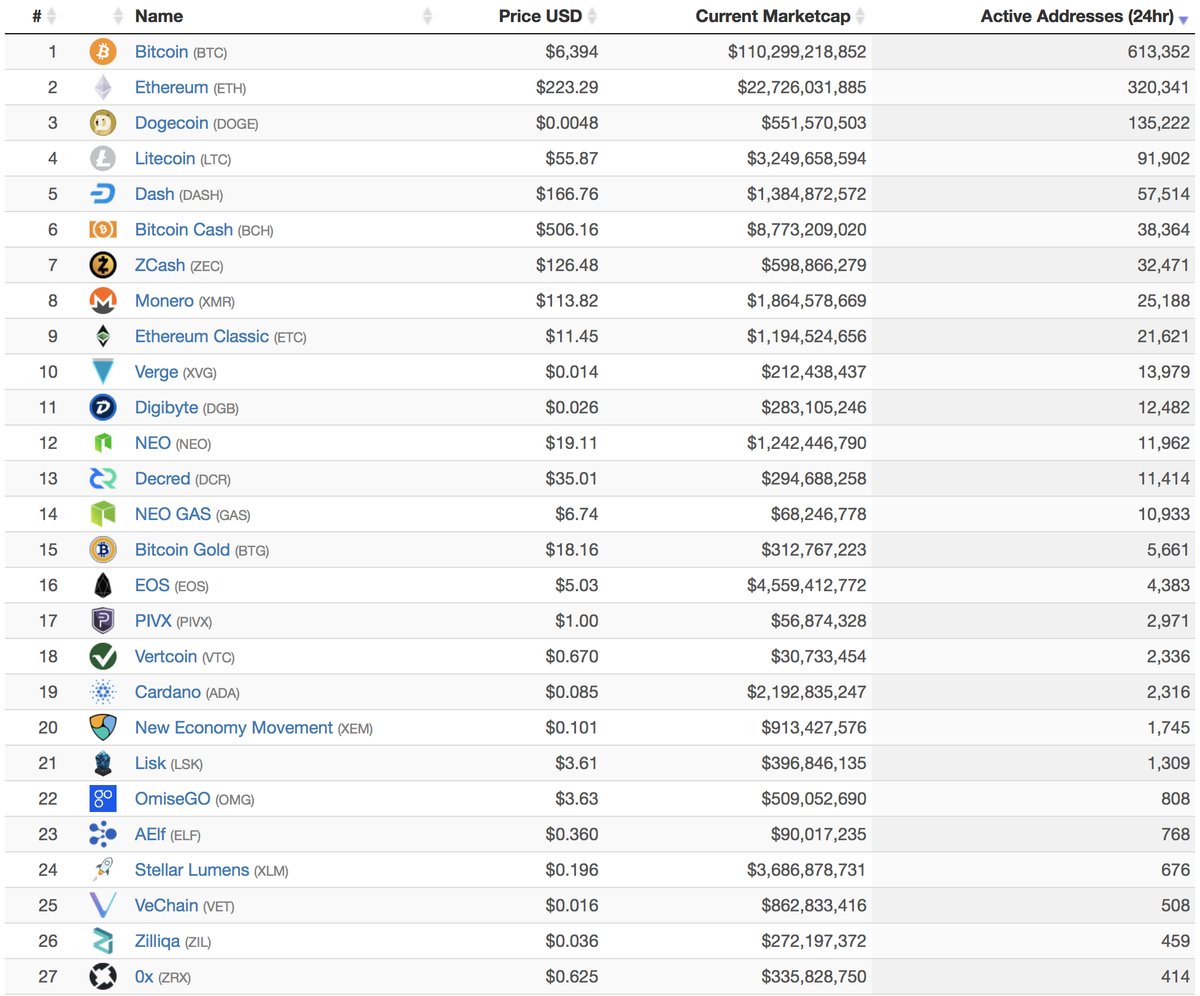Image resolution: width=1200 pixels, height=996 pixels.
Task: Sort by Price USD column arrows
Action: (x=591, y=16)
